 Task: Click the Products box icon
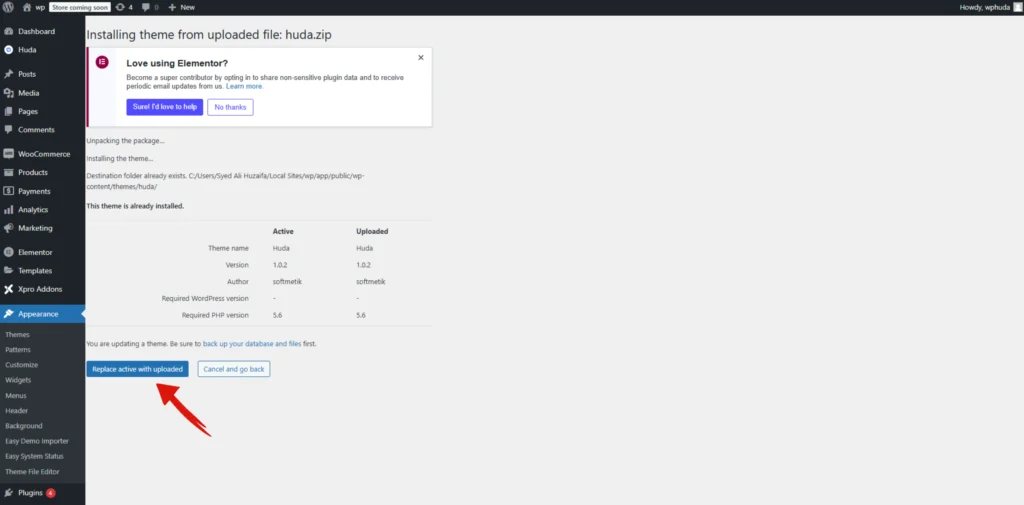click(x=8, y=172)
